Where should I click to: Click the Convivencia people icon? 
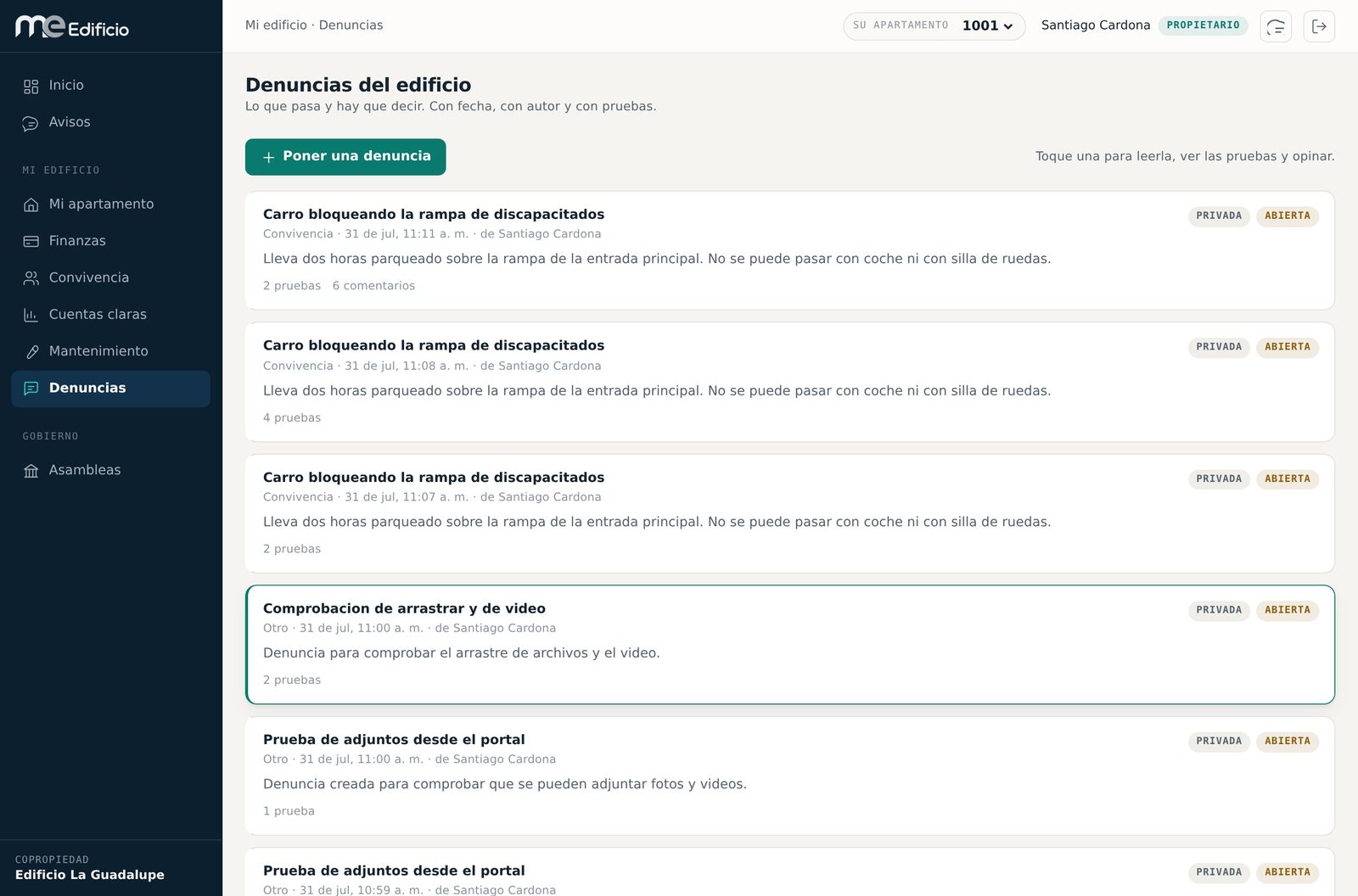click(31, 278)
